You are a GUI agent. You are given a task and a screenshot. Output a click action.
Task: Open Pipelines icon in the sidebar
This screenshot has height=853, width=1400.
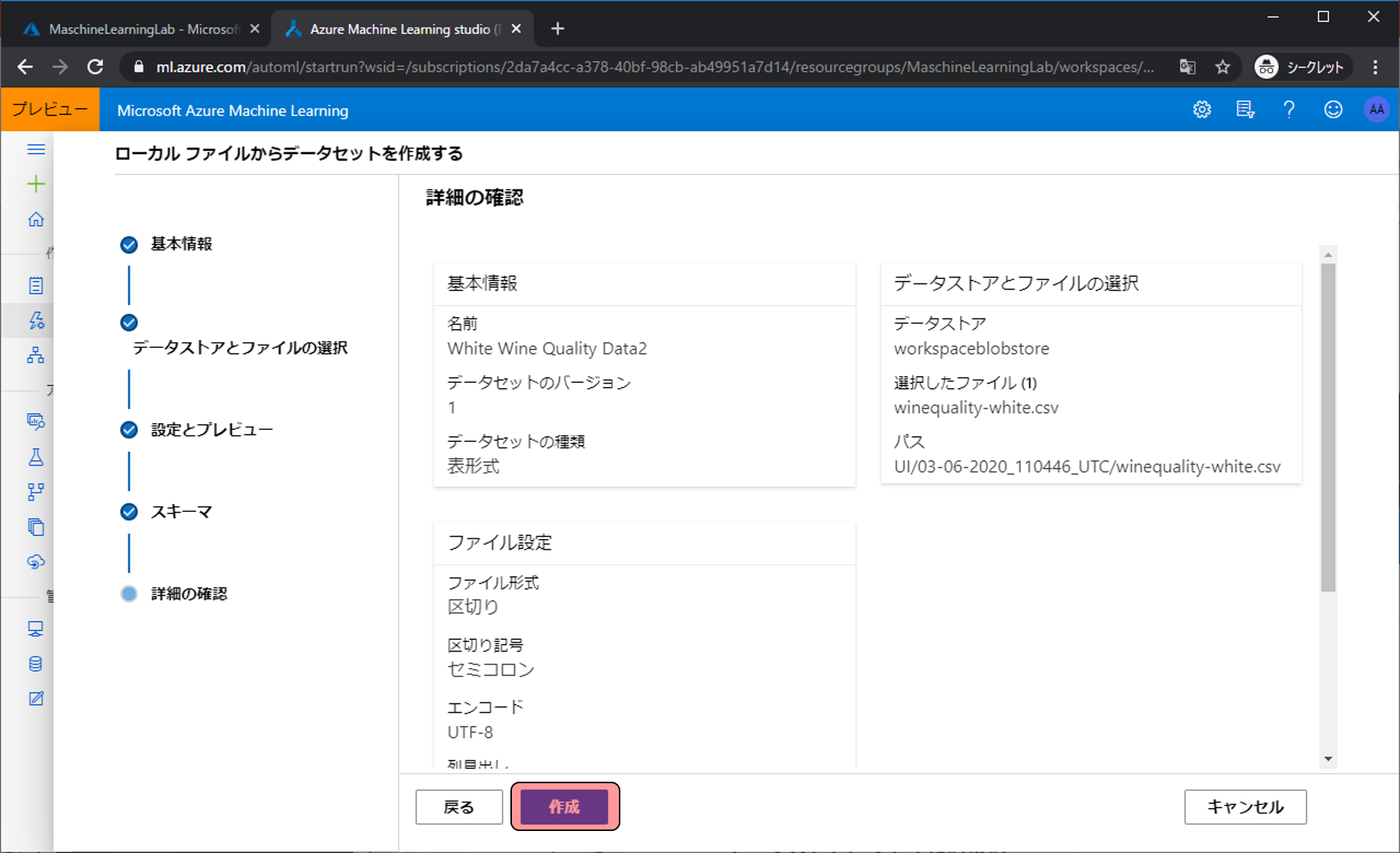click(36, 492)
